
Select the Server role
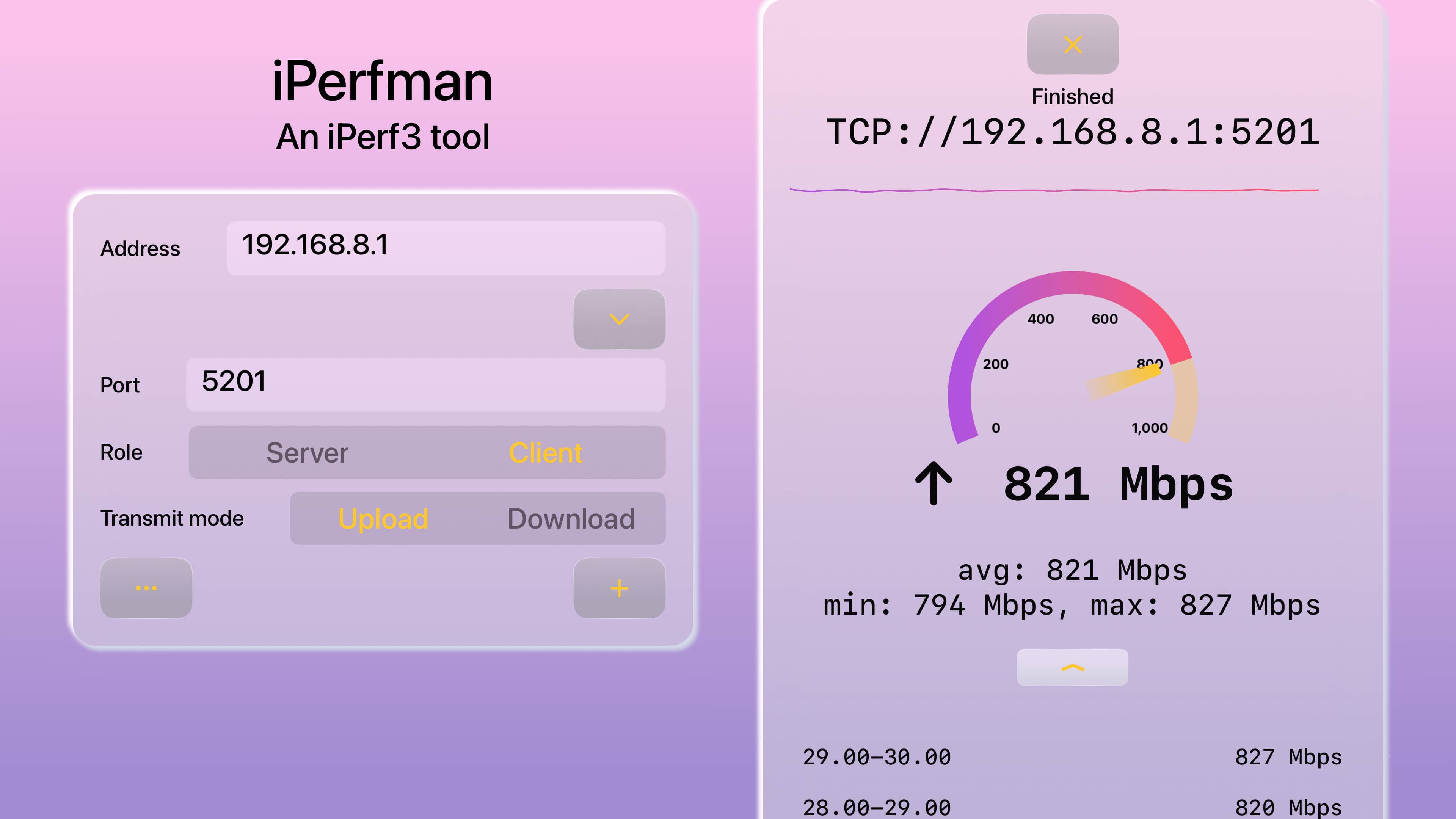(x=308, y=453)
